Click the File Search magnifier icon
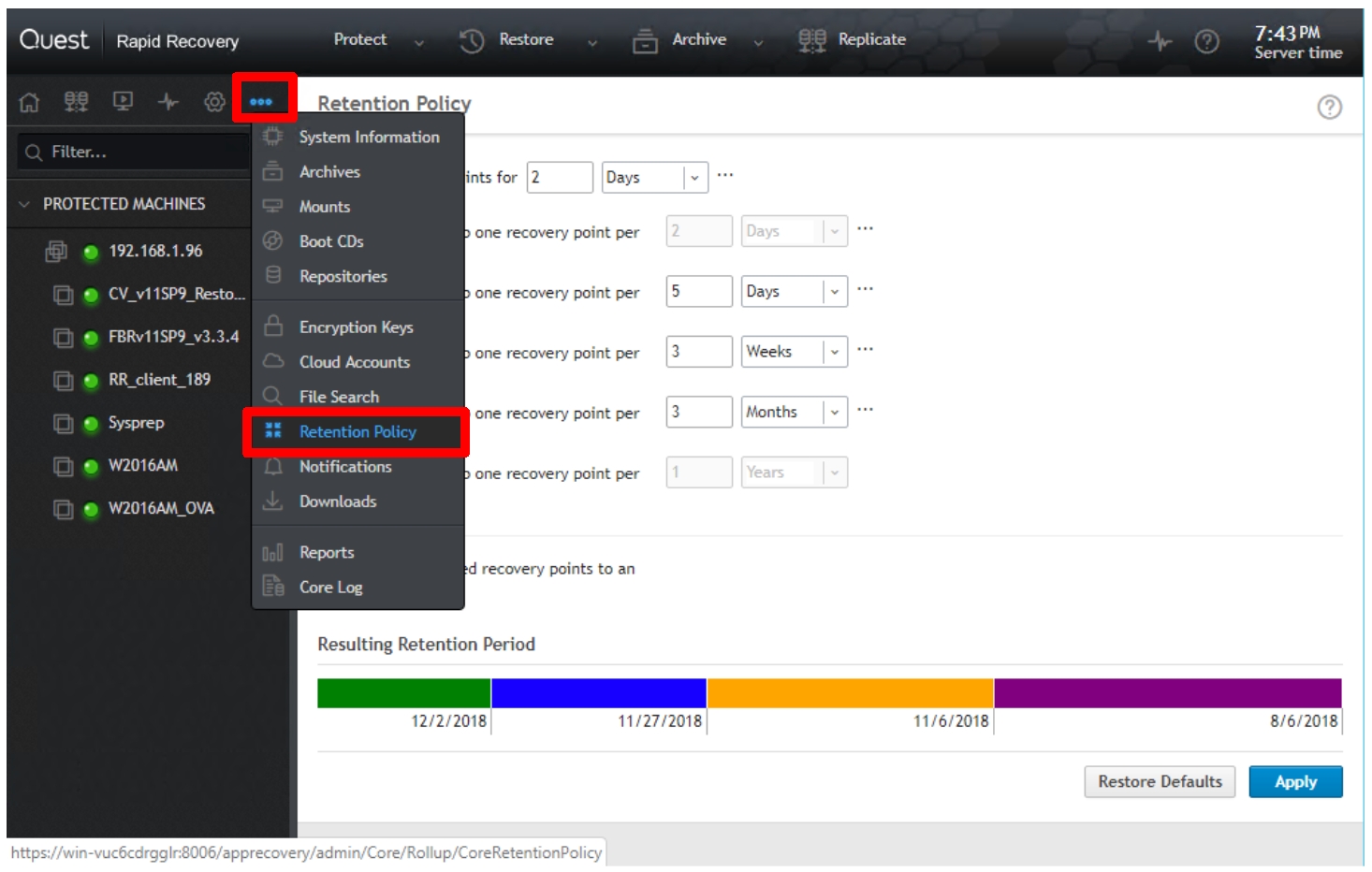 tap(272, 396)
